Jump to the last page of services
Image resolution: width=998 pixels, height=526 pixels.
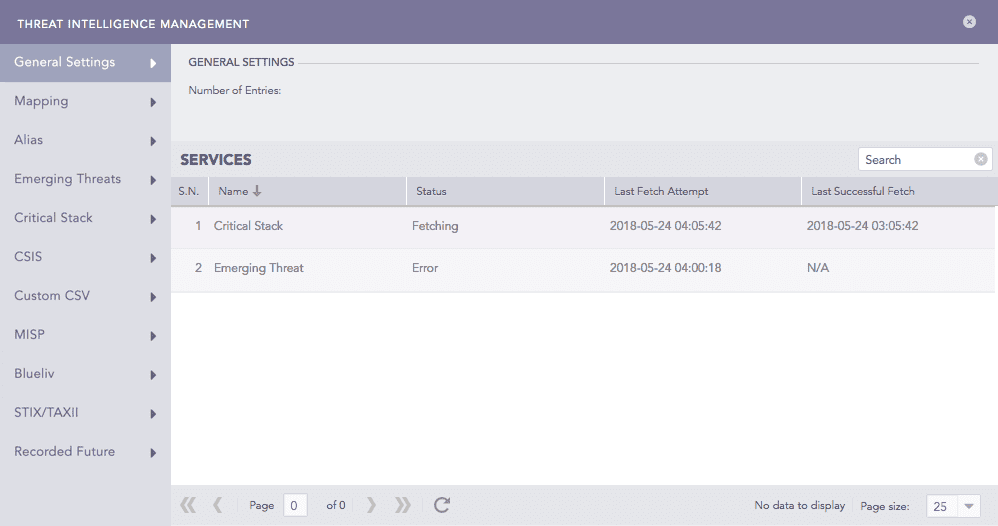[402, 505]
